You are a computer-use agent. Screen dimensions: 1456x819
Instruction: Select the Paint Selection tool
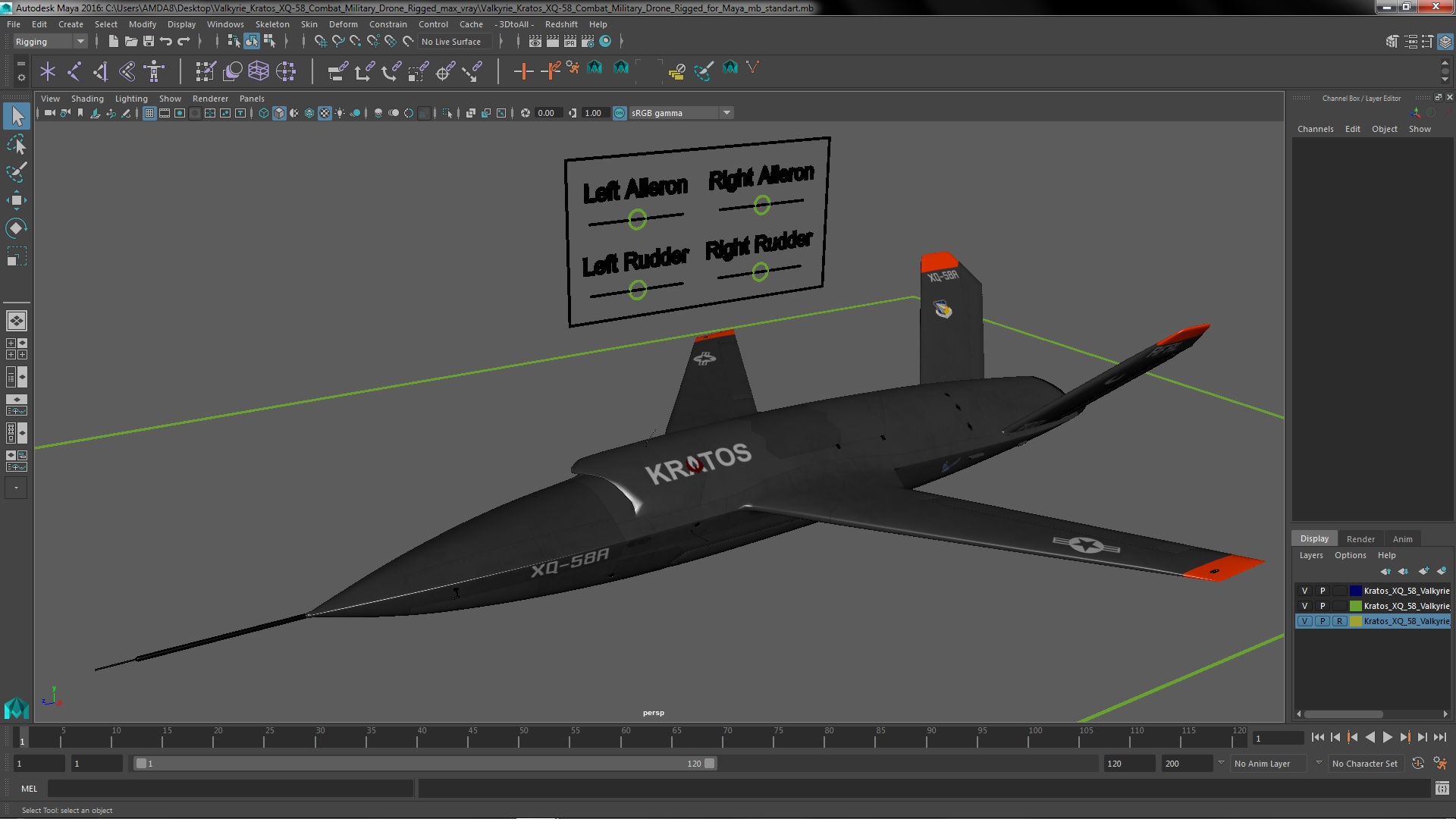(16, 172)
